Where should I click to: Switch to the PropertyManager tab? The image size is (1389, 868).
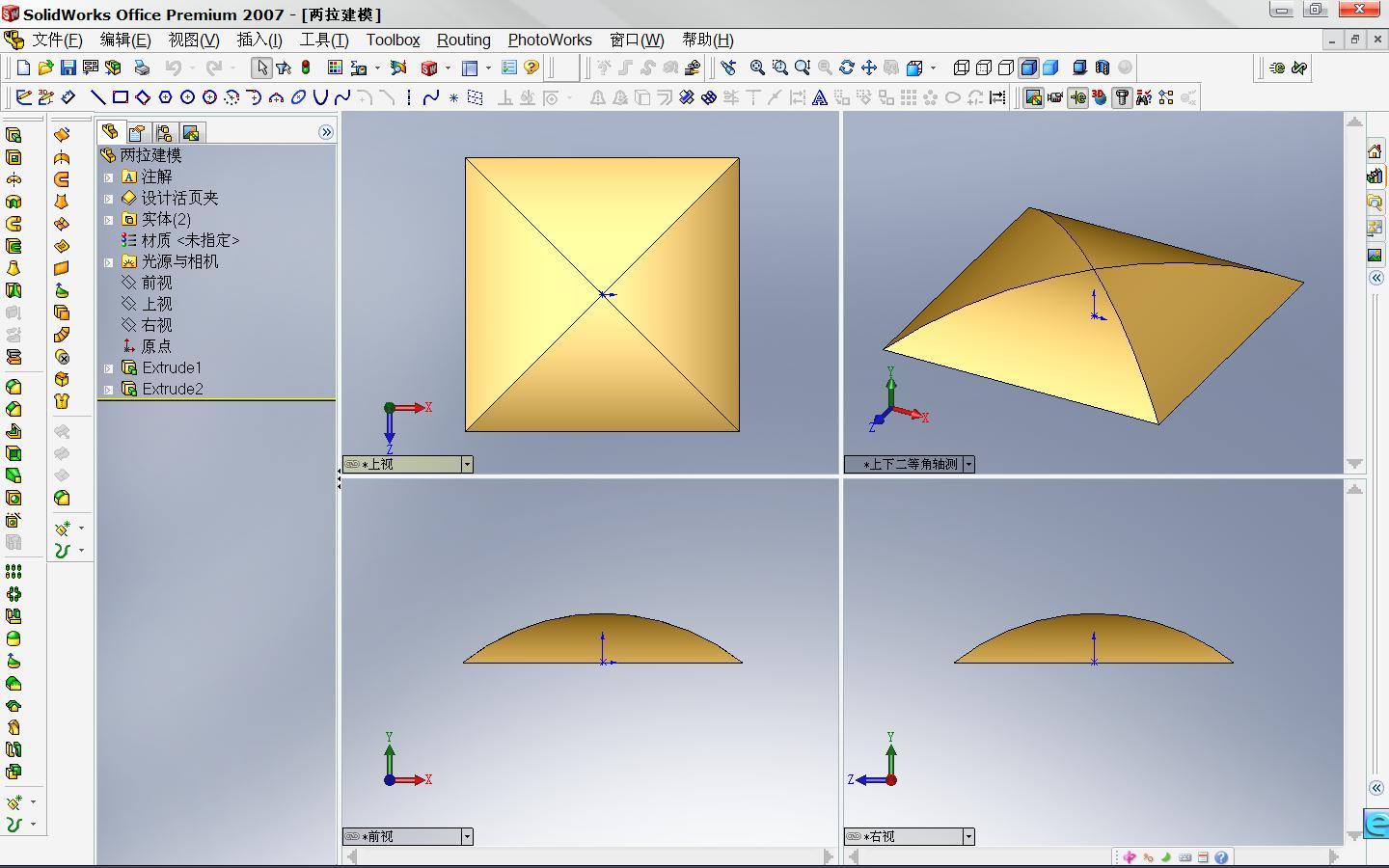(137, 132)
